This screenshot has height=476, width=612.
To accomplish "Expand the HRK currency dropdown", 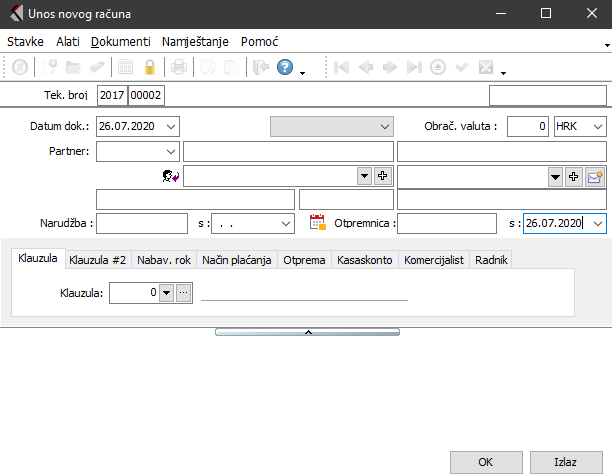I will (x=598, y=127).
